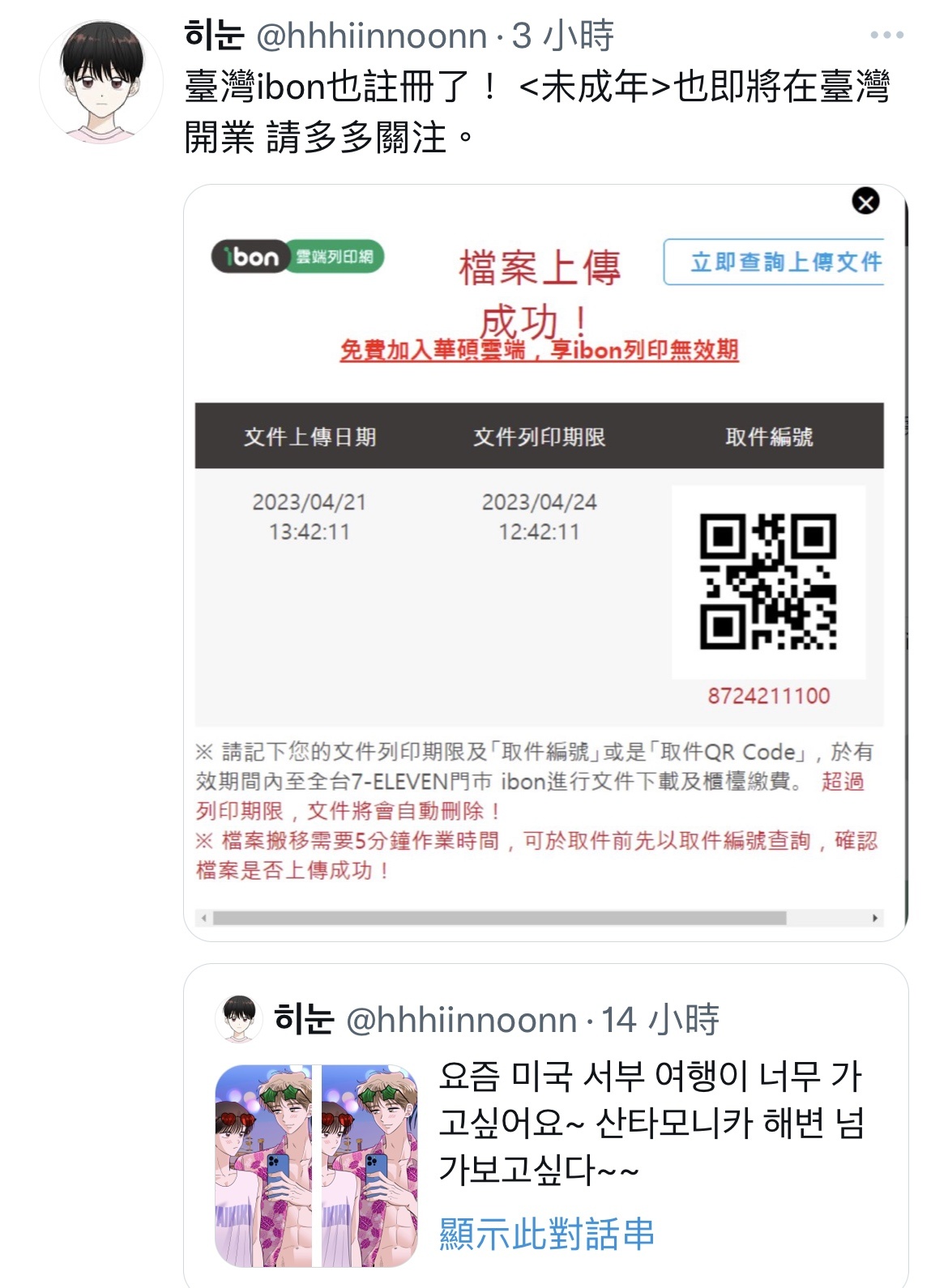Open the tweet's three-dot more options menu

click(x=886, y=35)
